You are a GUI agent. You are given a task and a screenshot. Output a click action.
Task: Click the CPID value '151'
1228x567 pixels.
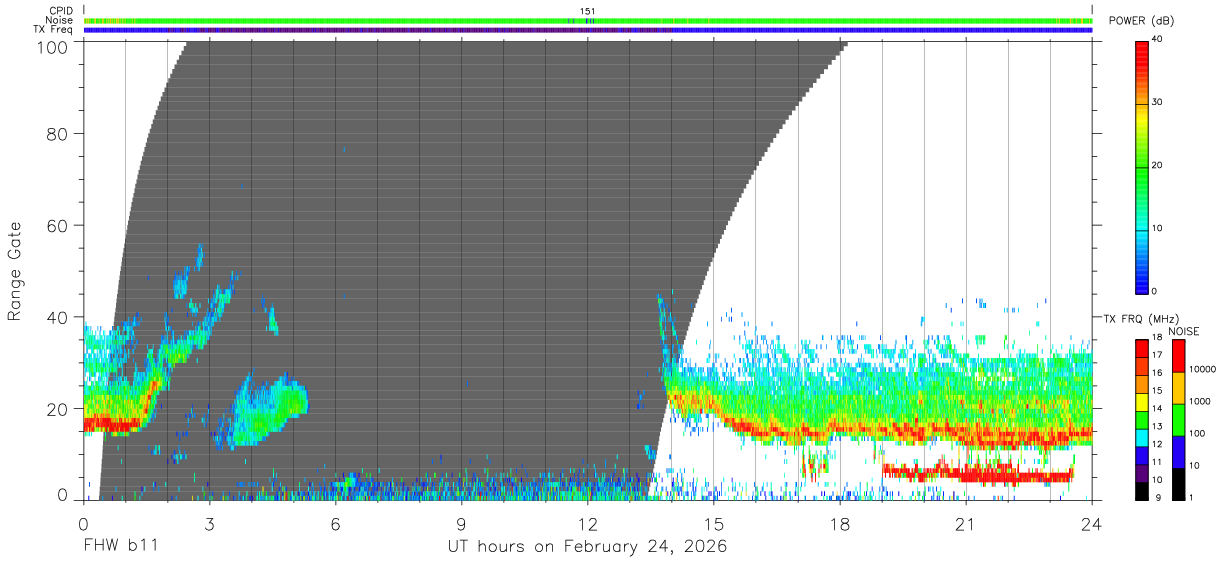click(x=588, y=11)
